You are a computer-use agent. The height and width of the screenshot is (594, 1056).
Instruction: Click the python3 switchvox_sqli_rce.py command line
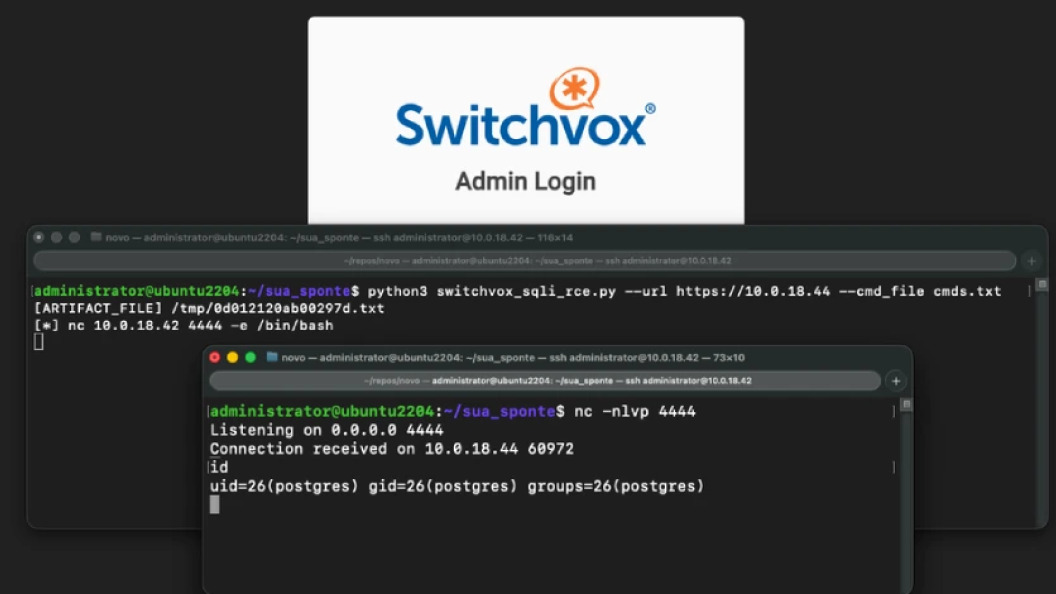[517, 292]
